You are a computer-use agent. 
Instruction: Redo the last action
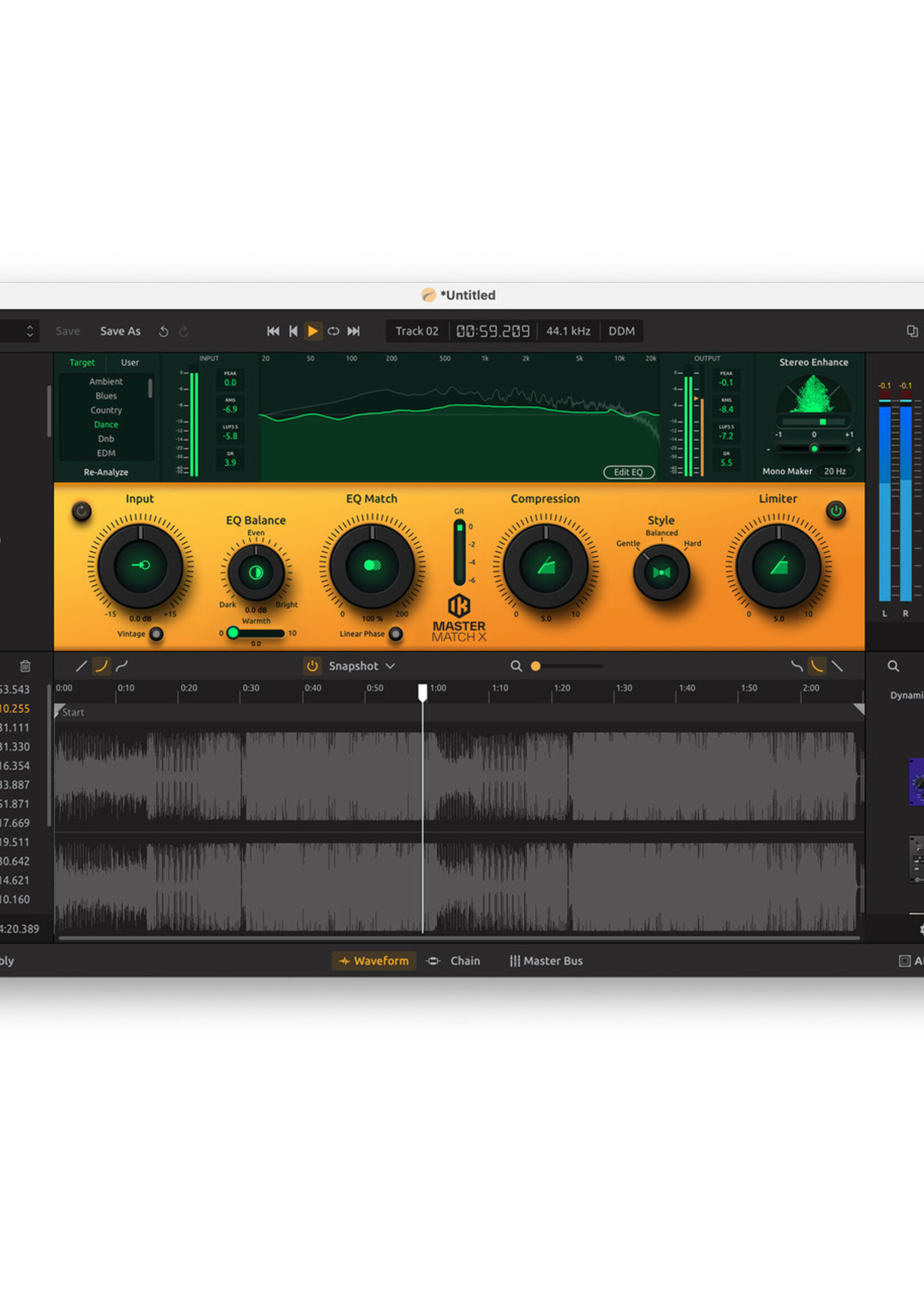point(184,331)
